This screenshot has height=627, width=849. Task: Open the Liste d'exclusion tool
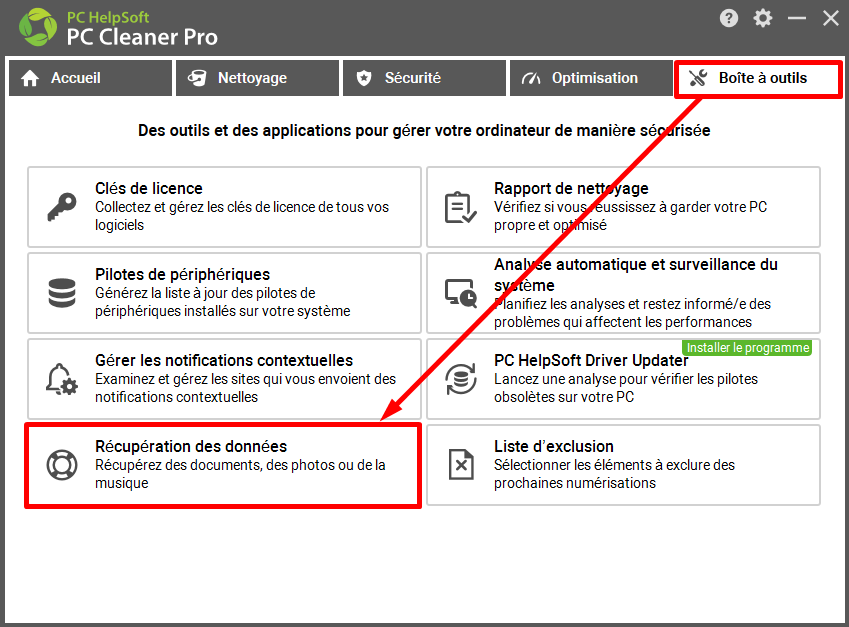click(x=623, y=465)
